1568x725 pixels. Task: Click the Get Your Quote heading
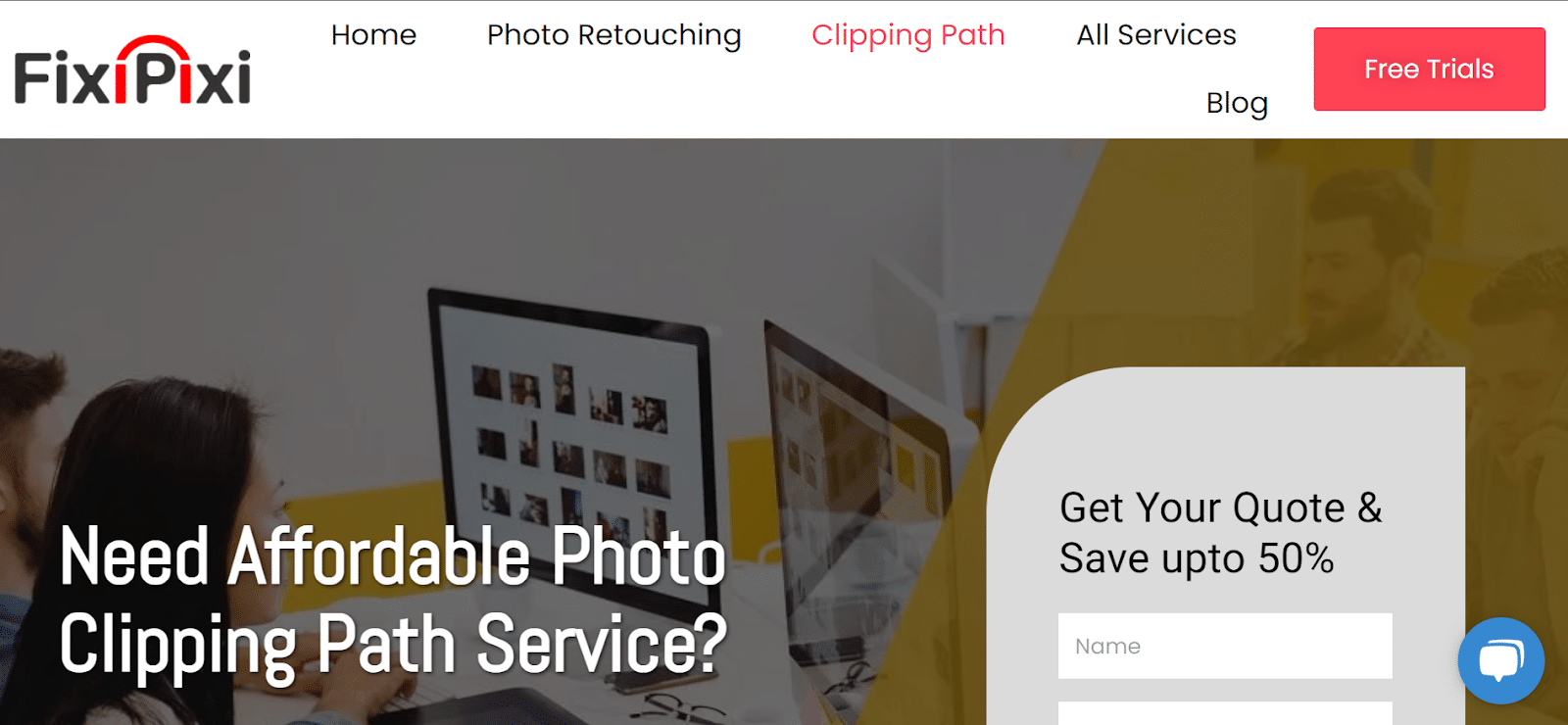click(1221, 508)
